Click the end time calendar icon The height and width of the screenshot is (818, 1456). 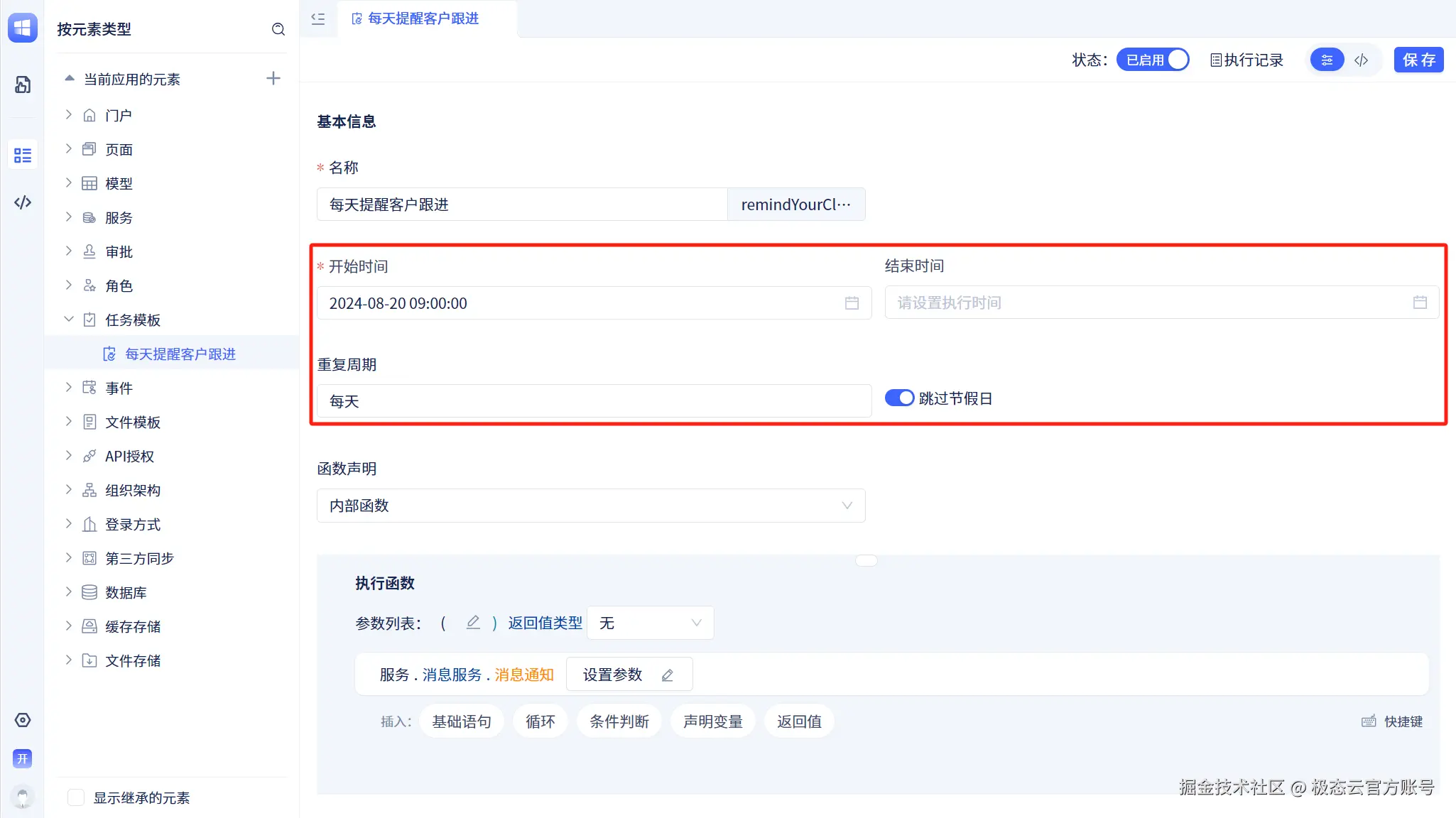1420,302
